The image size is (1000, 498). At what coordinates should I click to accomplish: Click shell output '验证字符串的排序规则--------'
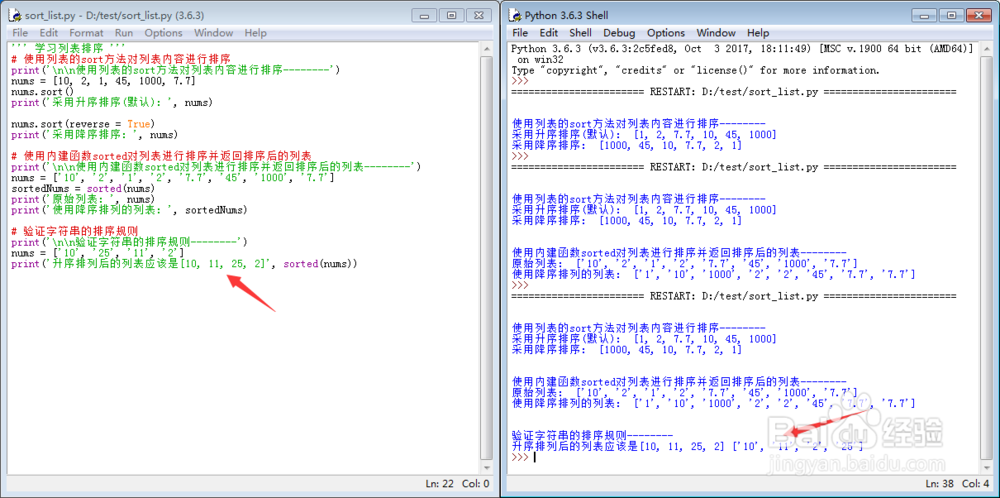[x=592, y=435]
